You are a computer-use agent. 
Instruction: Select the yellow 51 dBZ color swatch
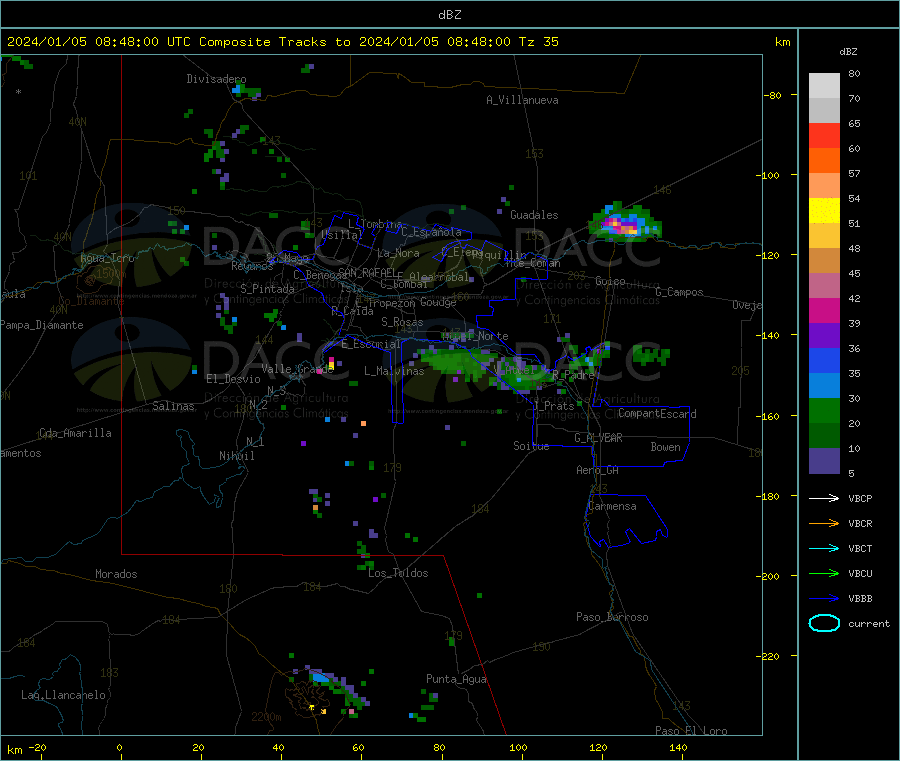pyautogui.click(x=824, y=211)
